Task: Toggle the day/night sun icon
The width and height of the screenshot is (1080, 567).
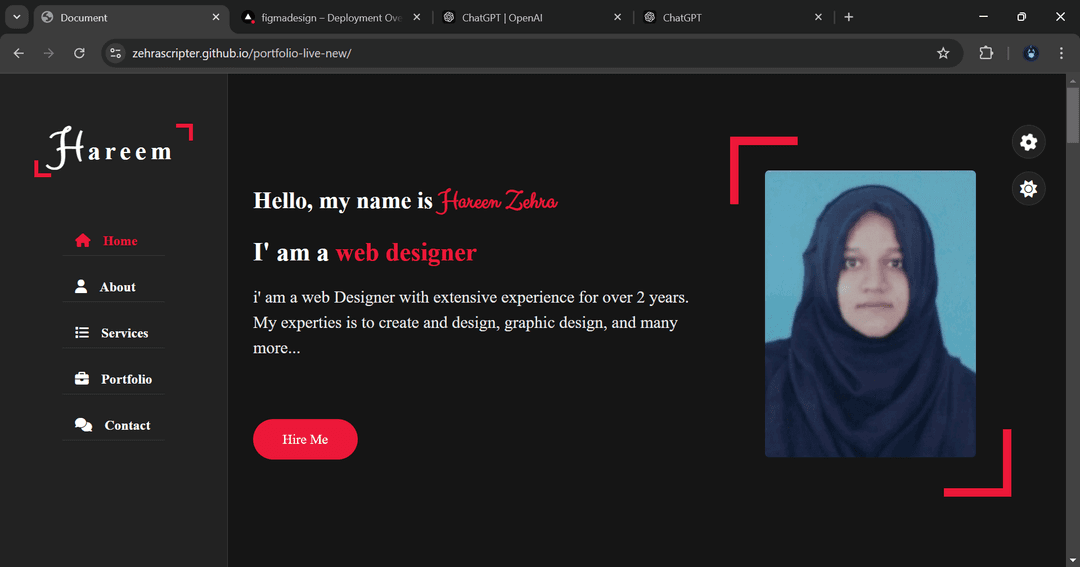Action: pyautogui.click(x=1028, y=189)
